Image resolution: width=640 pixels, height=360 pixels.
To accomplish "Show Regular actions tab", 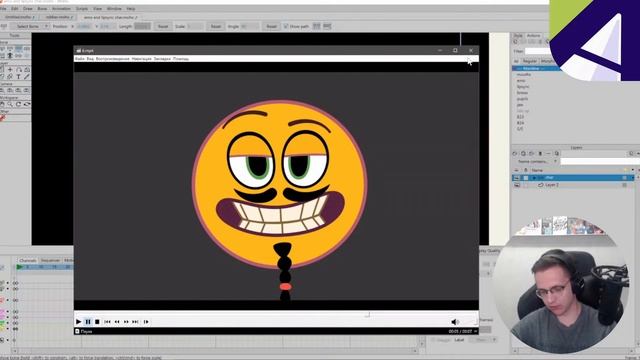I will point(530,61).
